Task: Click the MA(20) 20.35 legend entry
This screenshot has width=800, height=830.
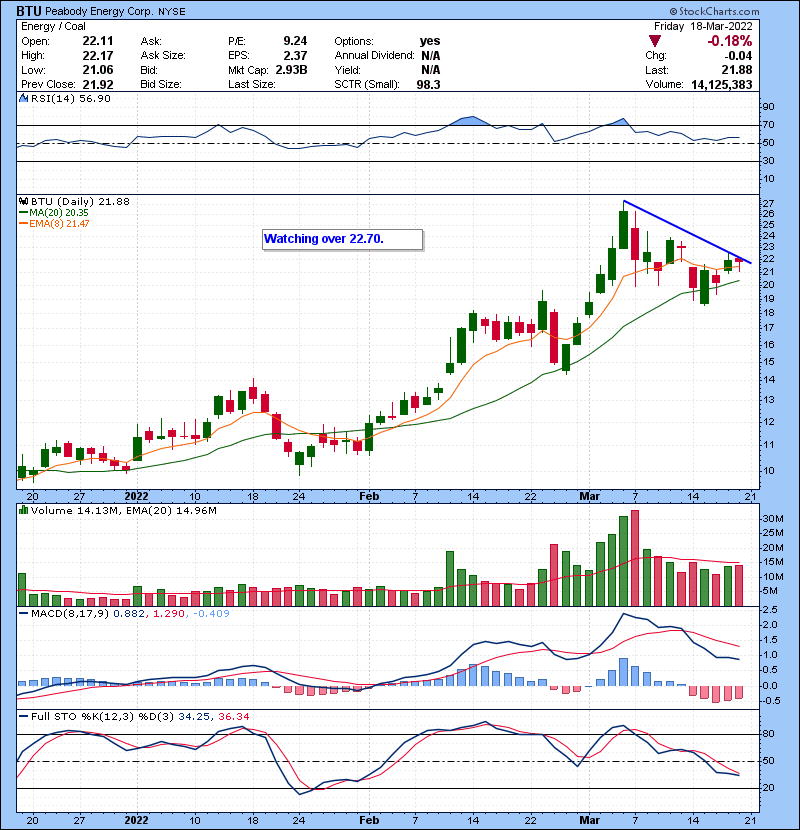Action: click(x=54, y=213)
